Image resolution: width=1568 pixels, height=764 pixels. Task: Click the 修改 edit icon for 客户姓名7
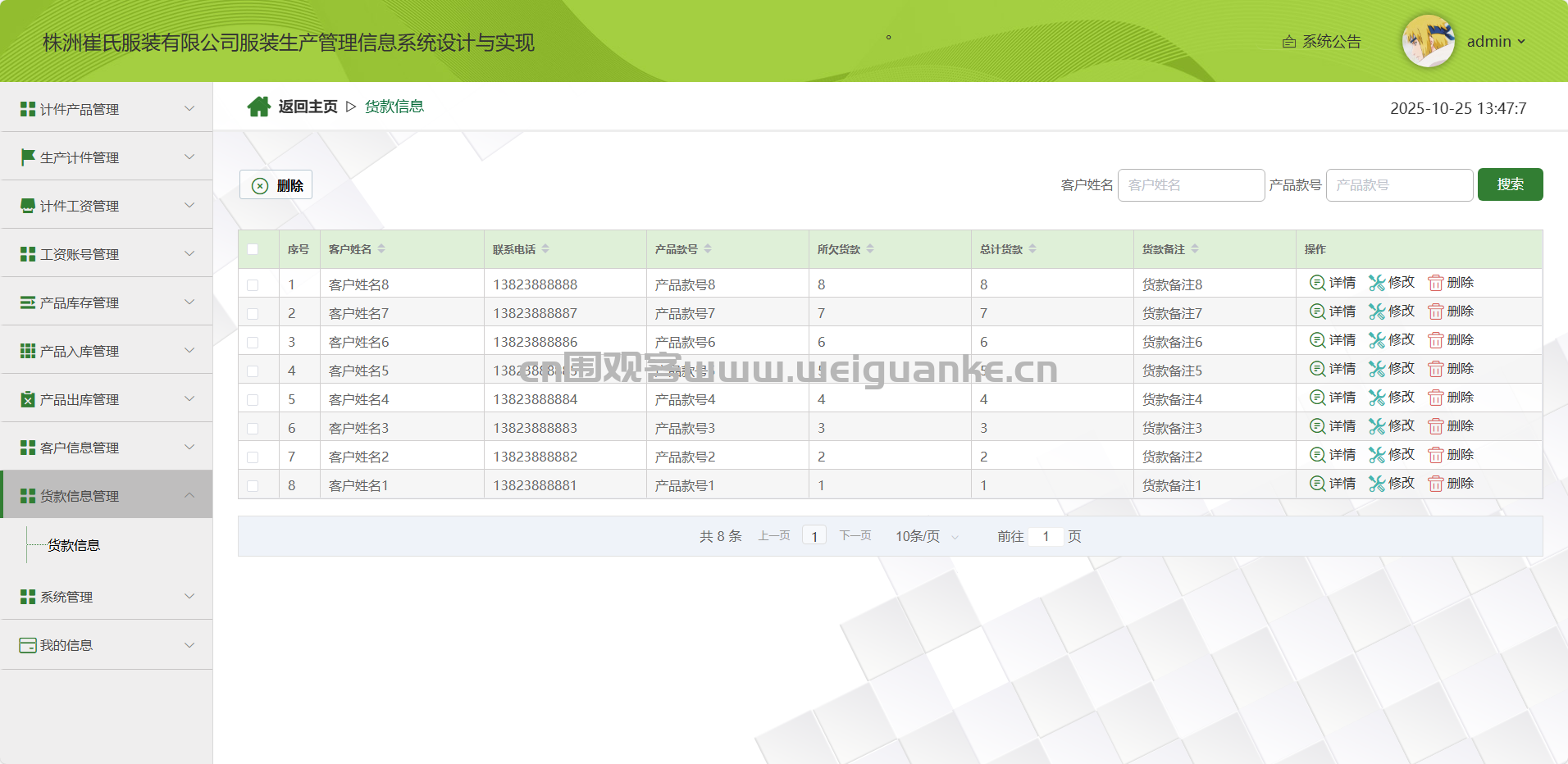click(1376, 312)
